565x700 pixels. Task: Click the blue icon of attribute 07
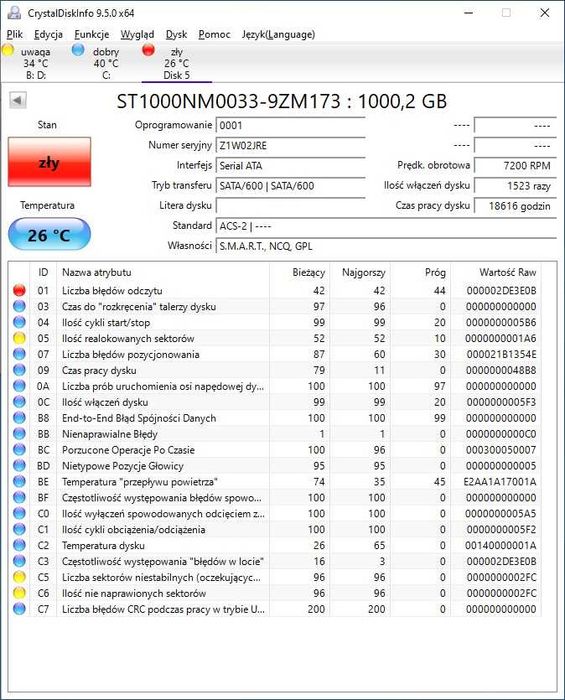[x=19, y=354]
